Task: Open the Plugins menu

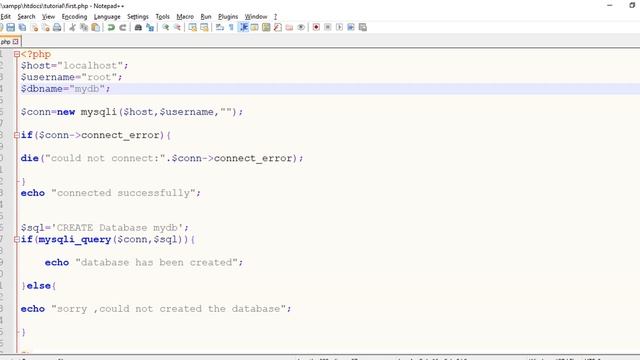Action: (228, 17)
